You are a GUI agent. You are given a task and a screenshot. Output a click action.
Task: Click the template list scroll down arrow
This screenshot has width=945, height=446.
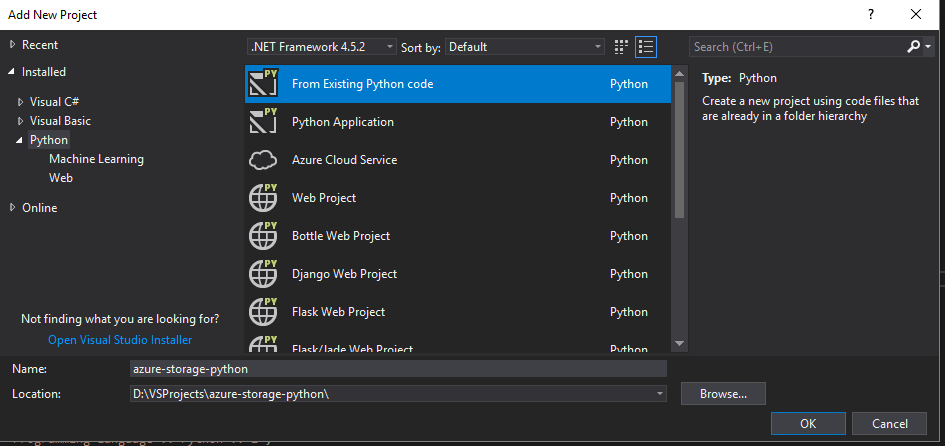tap(679, 344)
